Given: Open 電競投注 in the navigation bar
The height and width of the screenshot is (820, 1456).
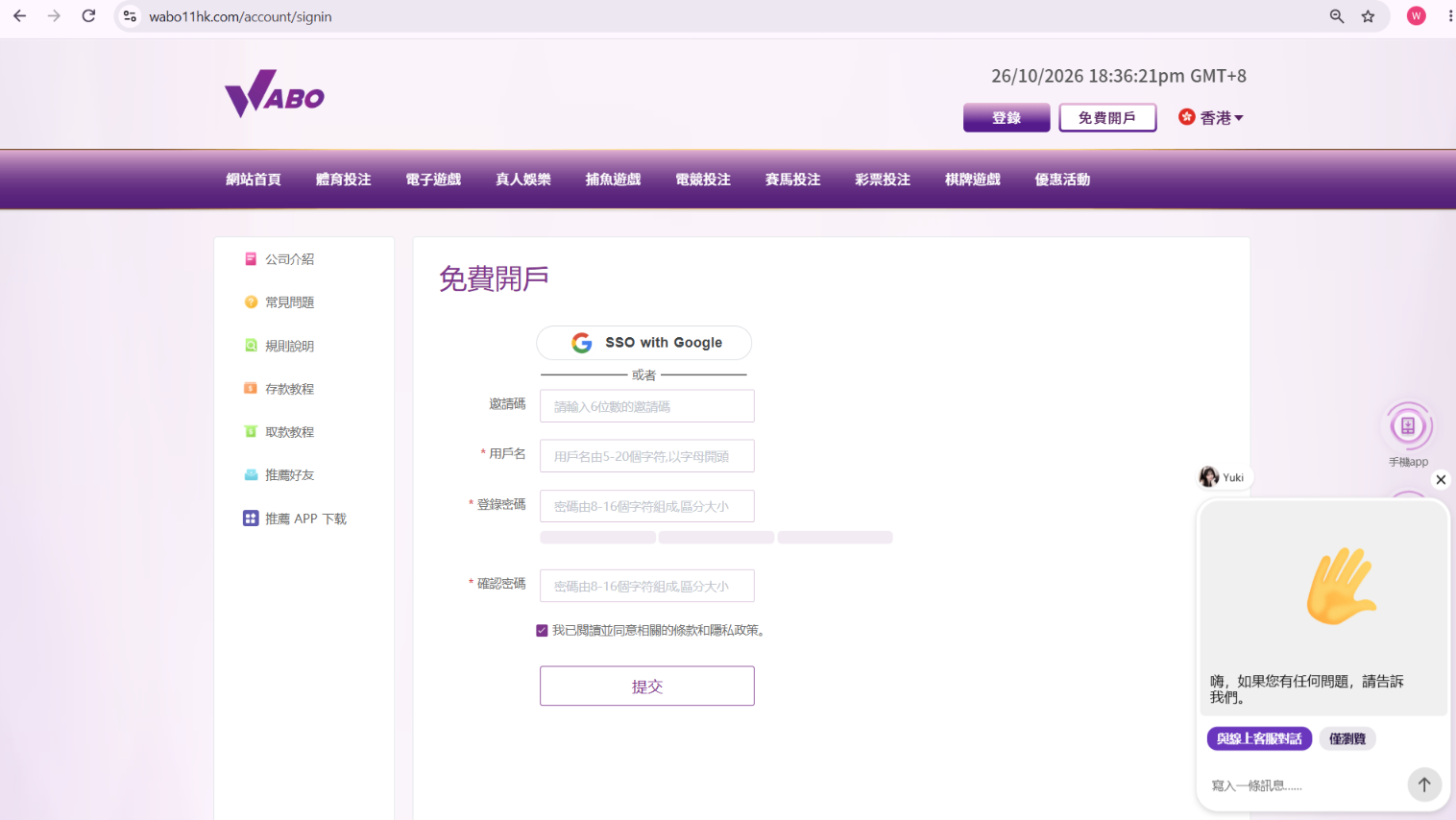Looking at the screenshot, I should (703, 180).
